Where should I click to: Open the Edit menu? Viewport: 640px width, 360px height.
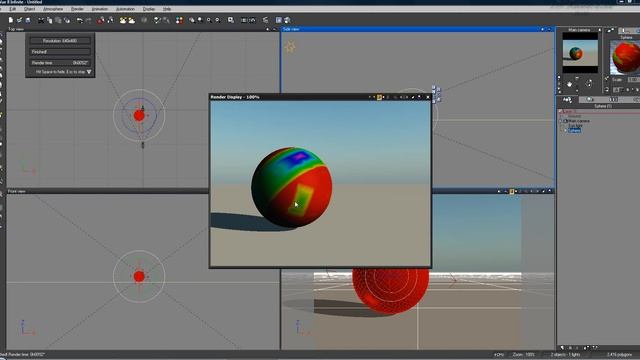coord(13,9)
